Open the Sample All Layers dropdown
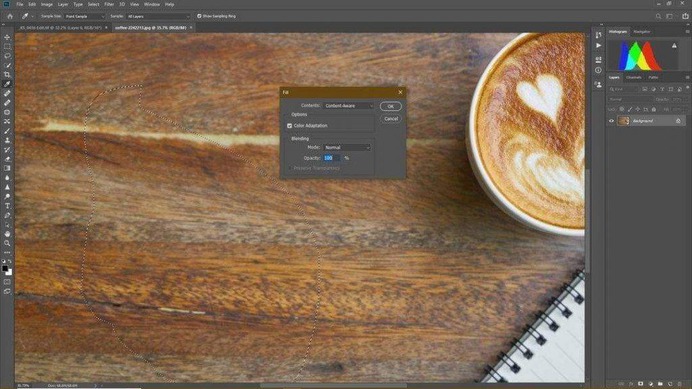Image resolution: width=692 pixels, height=389 pixels. pyautogui.click(x=158, y=16)
